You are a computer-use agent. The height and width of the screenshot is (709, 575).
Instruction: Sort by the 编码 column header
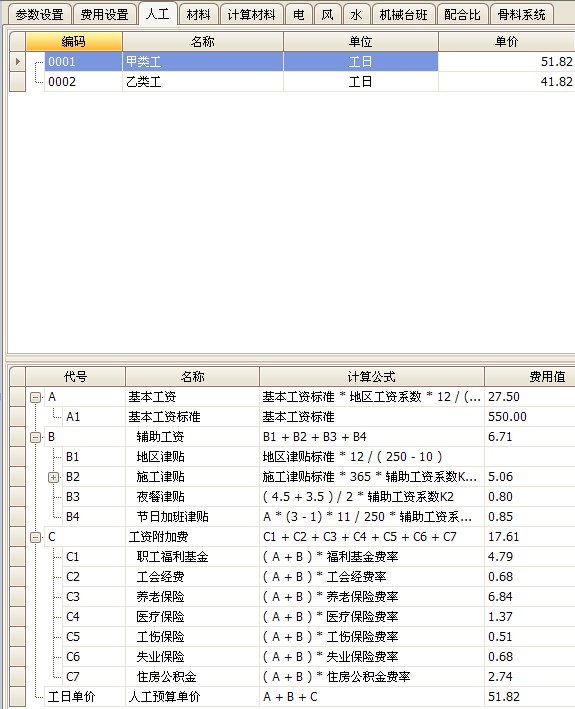point(74,42)
